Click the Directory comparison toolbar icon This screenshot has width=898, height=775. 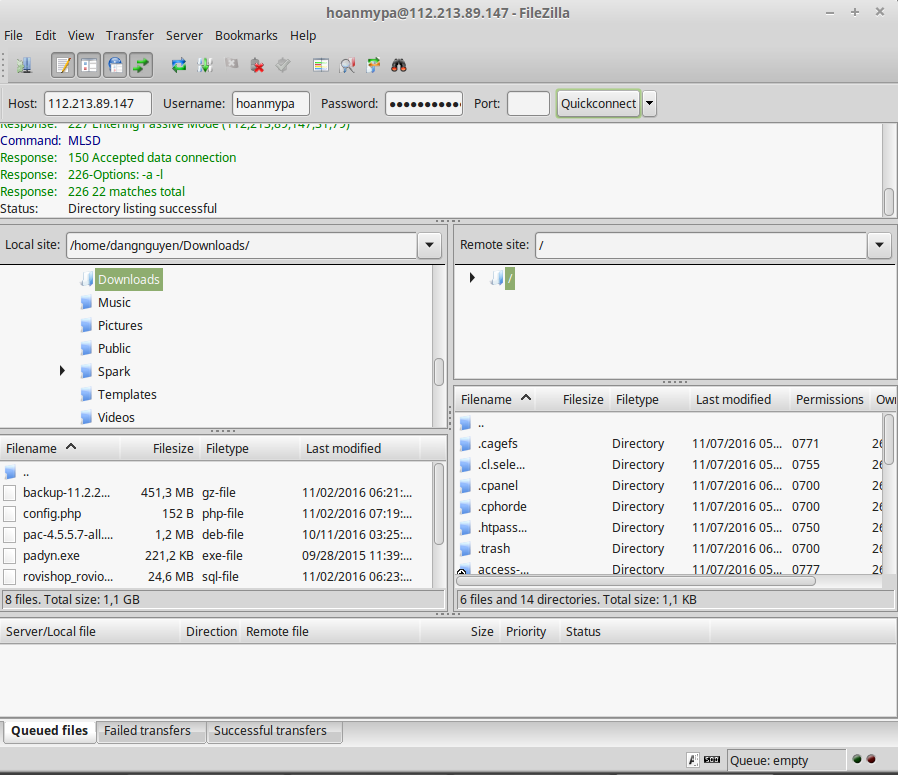(347, 65)
